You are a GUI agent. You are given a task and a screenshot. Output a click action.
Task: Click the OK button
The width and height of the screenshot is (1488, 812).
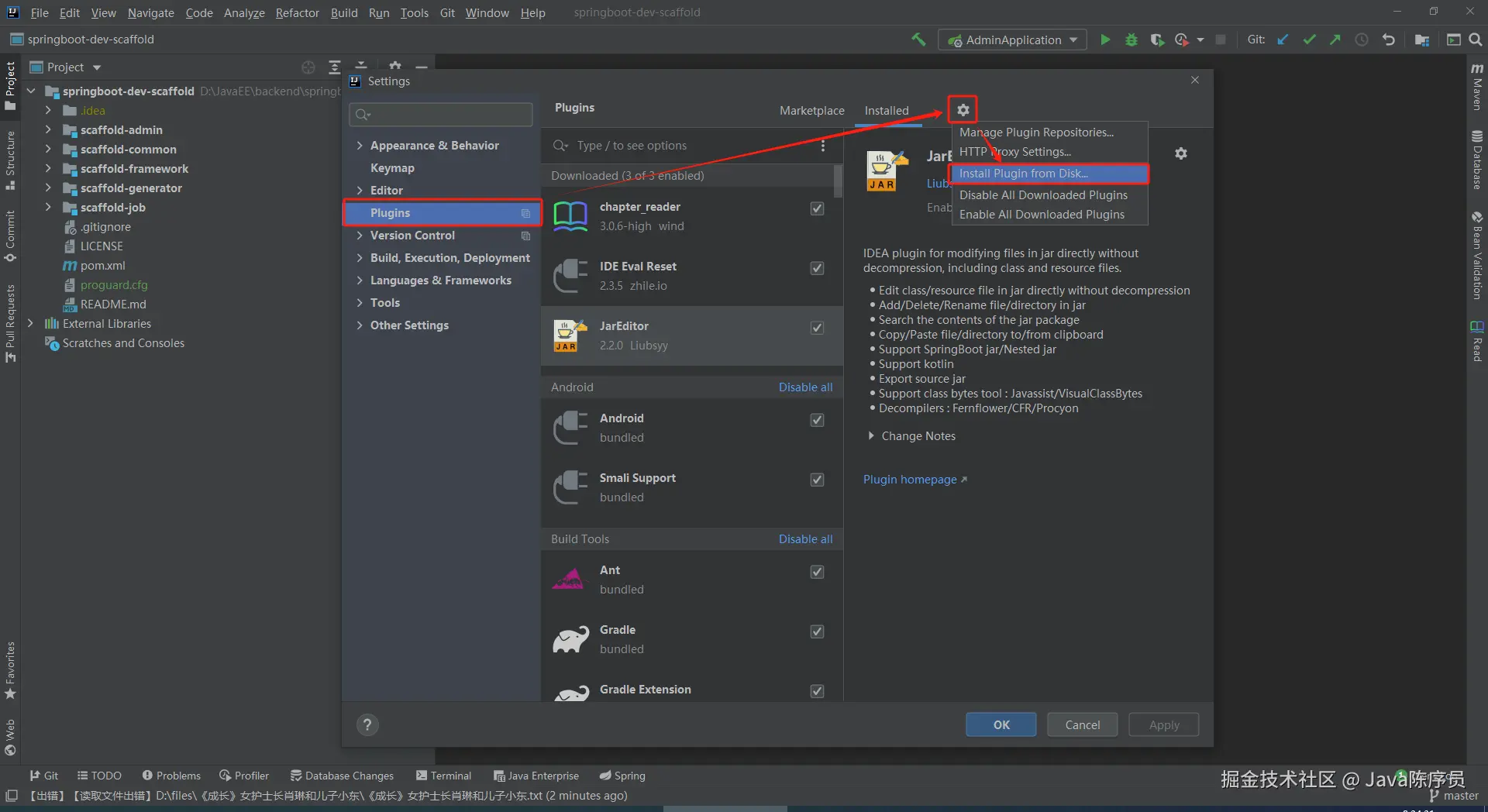tap(1001, 724)
